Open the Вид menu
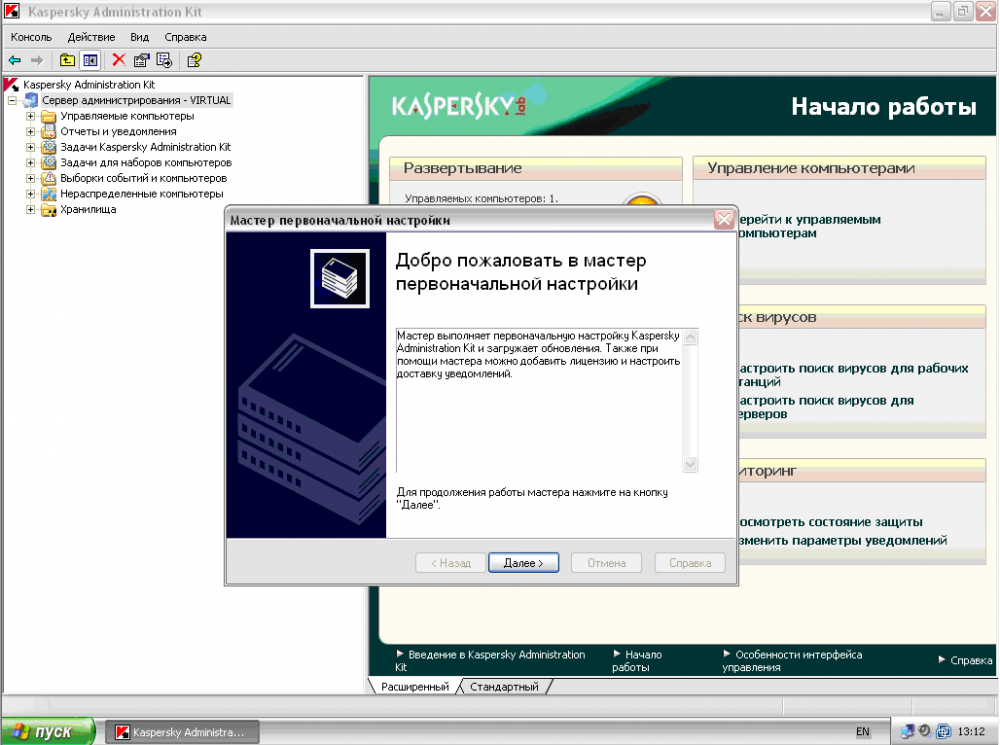This screenshot has width=1000, height=745. (x=140, y=37)
